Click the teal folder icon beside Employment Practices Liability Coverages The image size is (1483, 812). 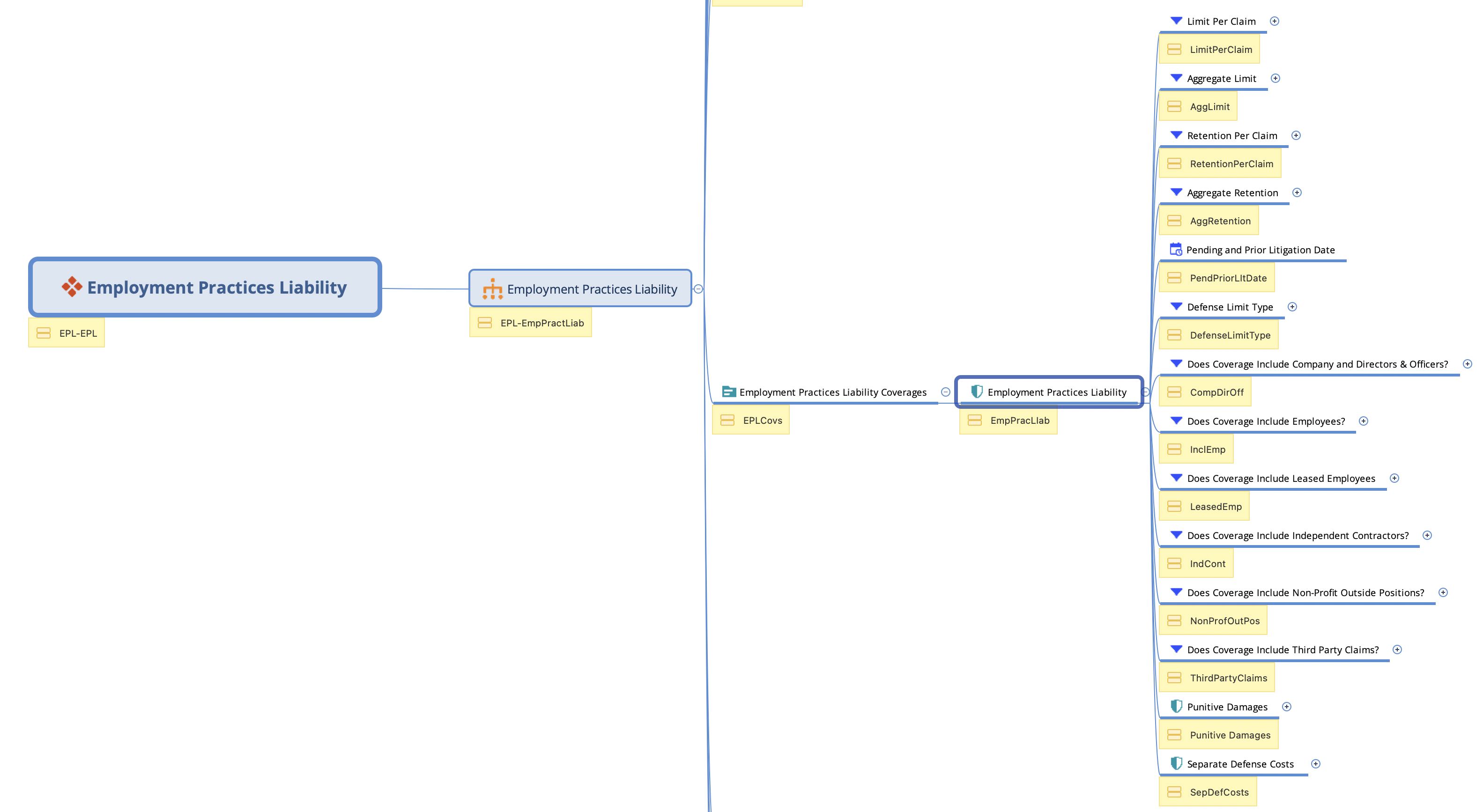[728, 392]
